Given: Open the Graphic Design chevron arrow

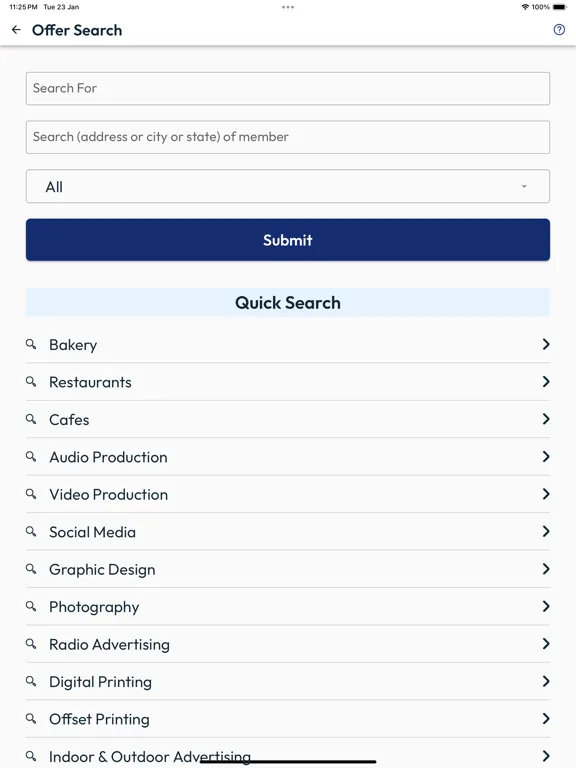Looking at the screenshot, I should pyautogui.click(x=546, y=569).
